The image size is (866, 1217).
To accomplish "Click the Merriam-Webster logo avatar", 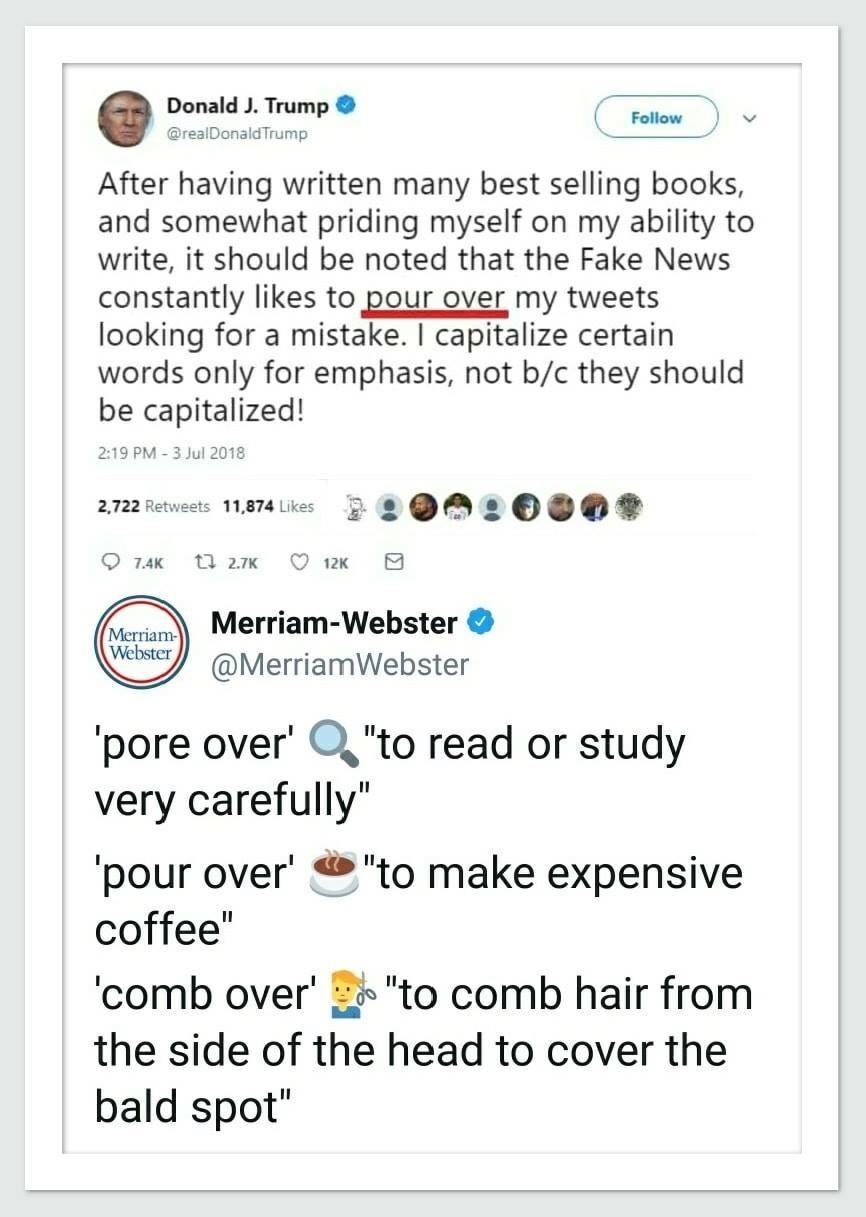I will click(139, 645).
